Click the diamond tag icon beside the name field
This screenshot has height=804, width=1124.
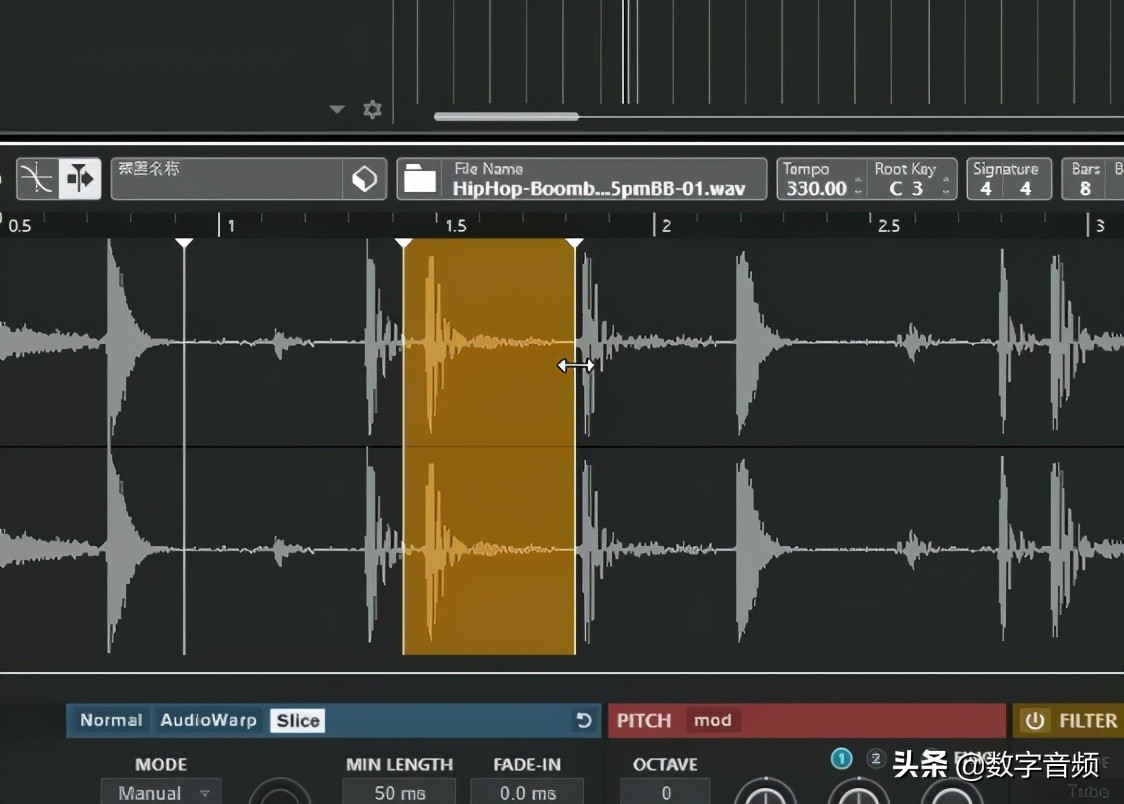[364, 178]
